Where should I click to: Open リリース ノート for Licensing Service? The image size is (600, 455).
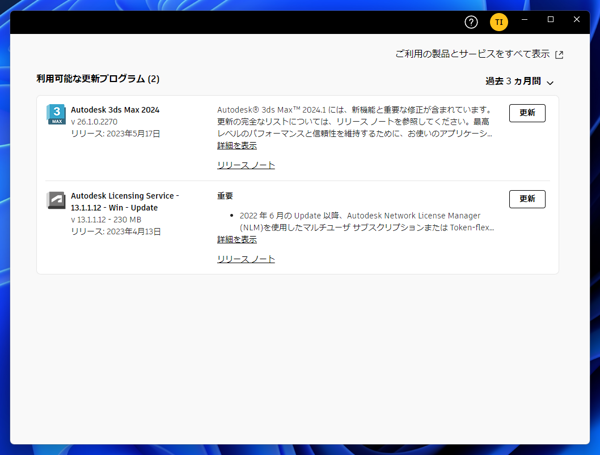pos(246,259)
